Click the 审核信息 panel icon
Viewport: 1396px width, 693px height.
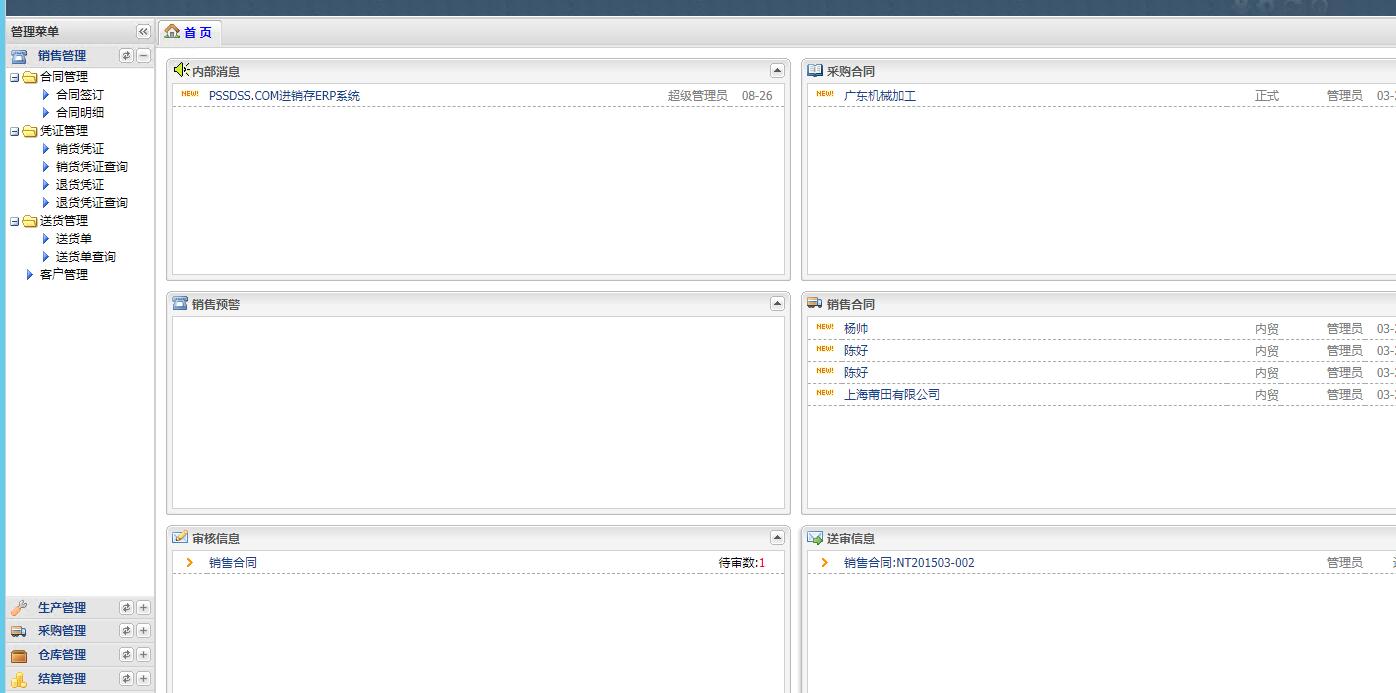coord(180,538)
